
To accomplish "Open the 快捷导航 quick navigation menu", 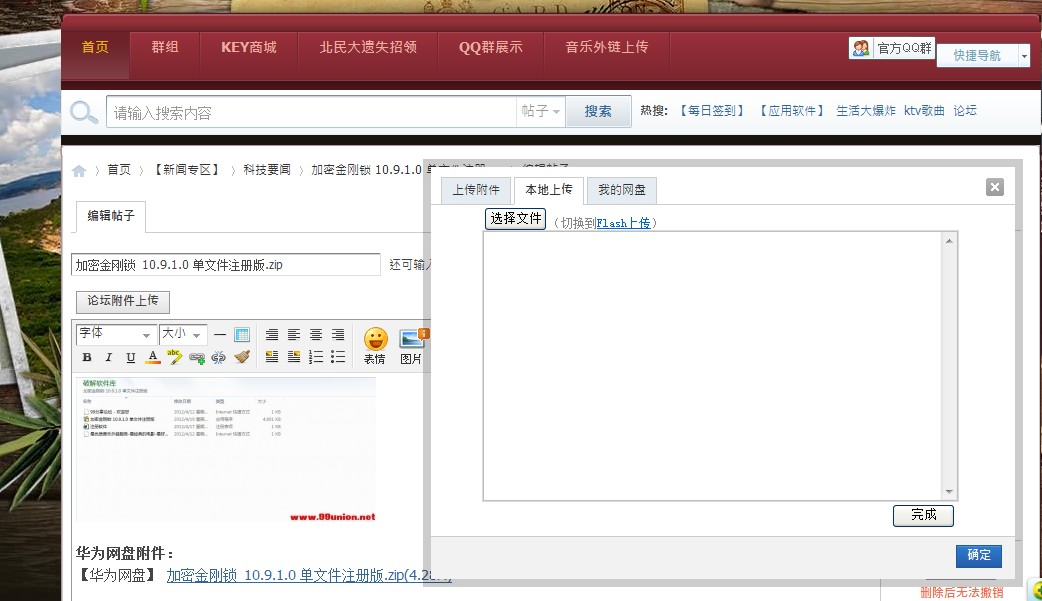I will tap(977, 55).
